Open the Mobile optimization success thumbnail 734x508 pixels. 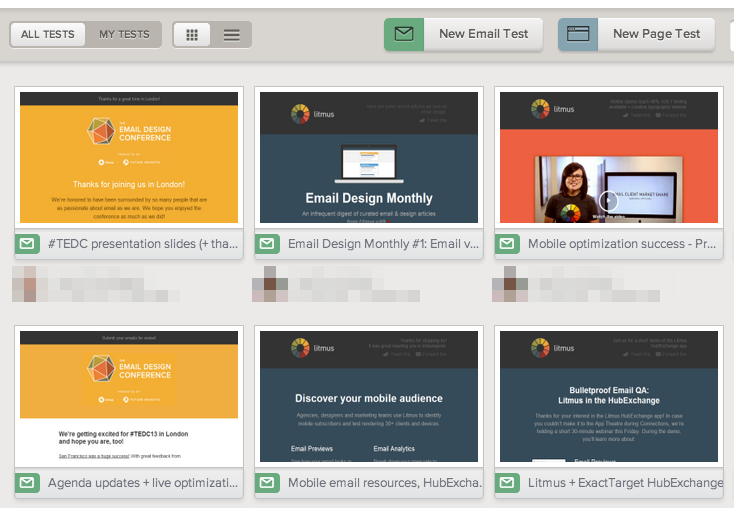pos(609,157)
